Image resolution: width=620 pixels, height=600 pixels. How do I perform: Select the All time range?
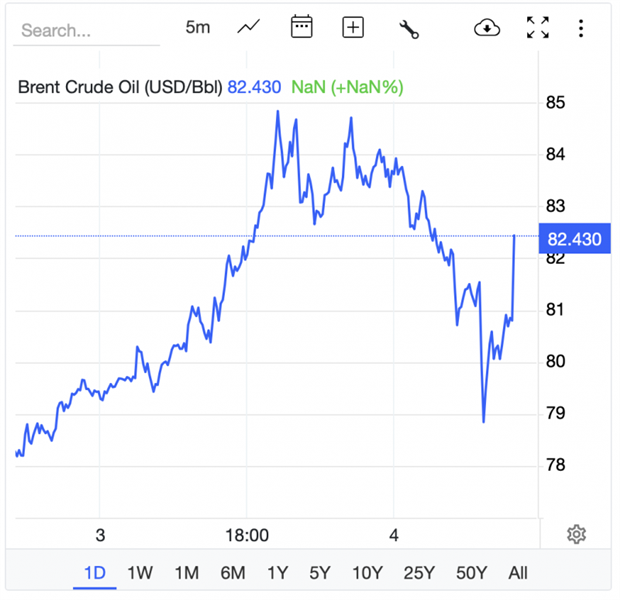pyautogui.click(x=518, y=573)
